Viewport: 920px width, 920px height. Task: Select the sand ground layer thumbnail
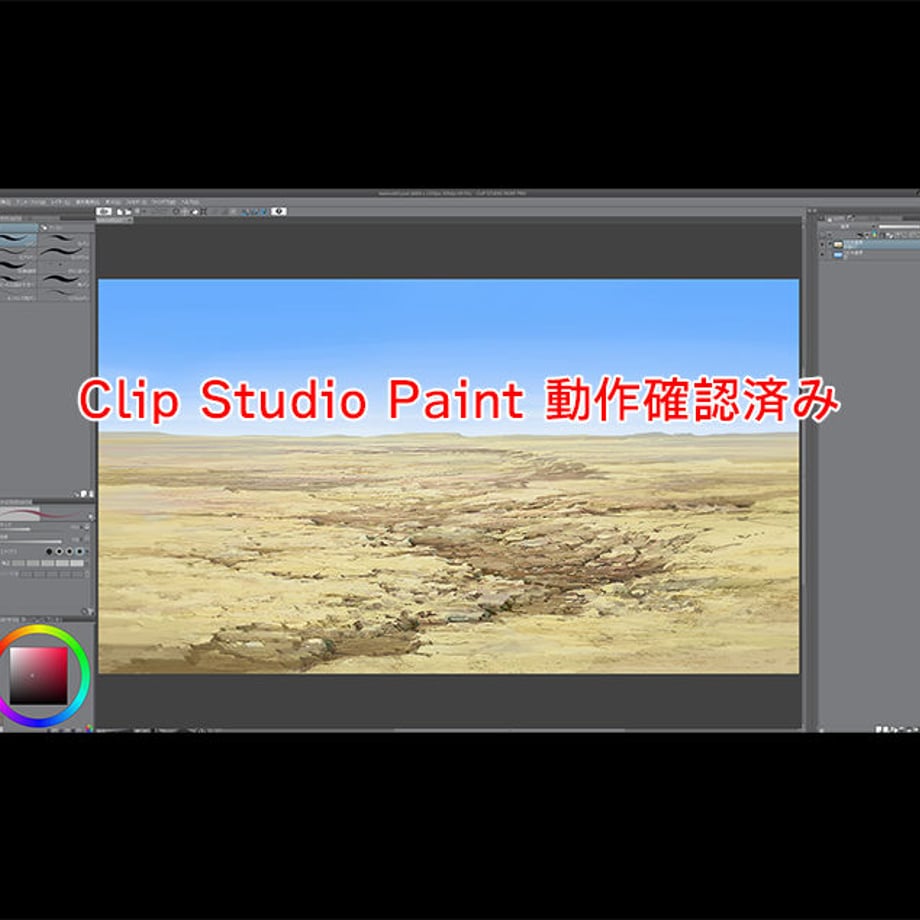tap(838, 244)
